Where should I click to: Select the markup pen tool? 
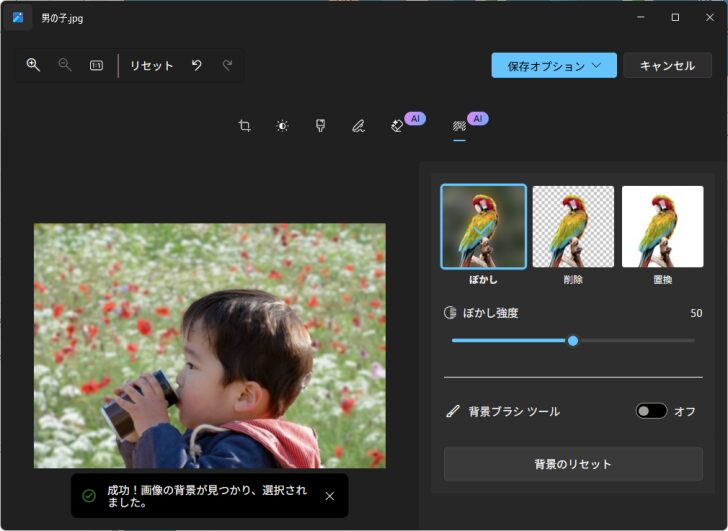pos(358,126)
